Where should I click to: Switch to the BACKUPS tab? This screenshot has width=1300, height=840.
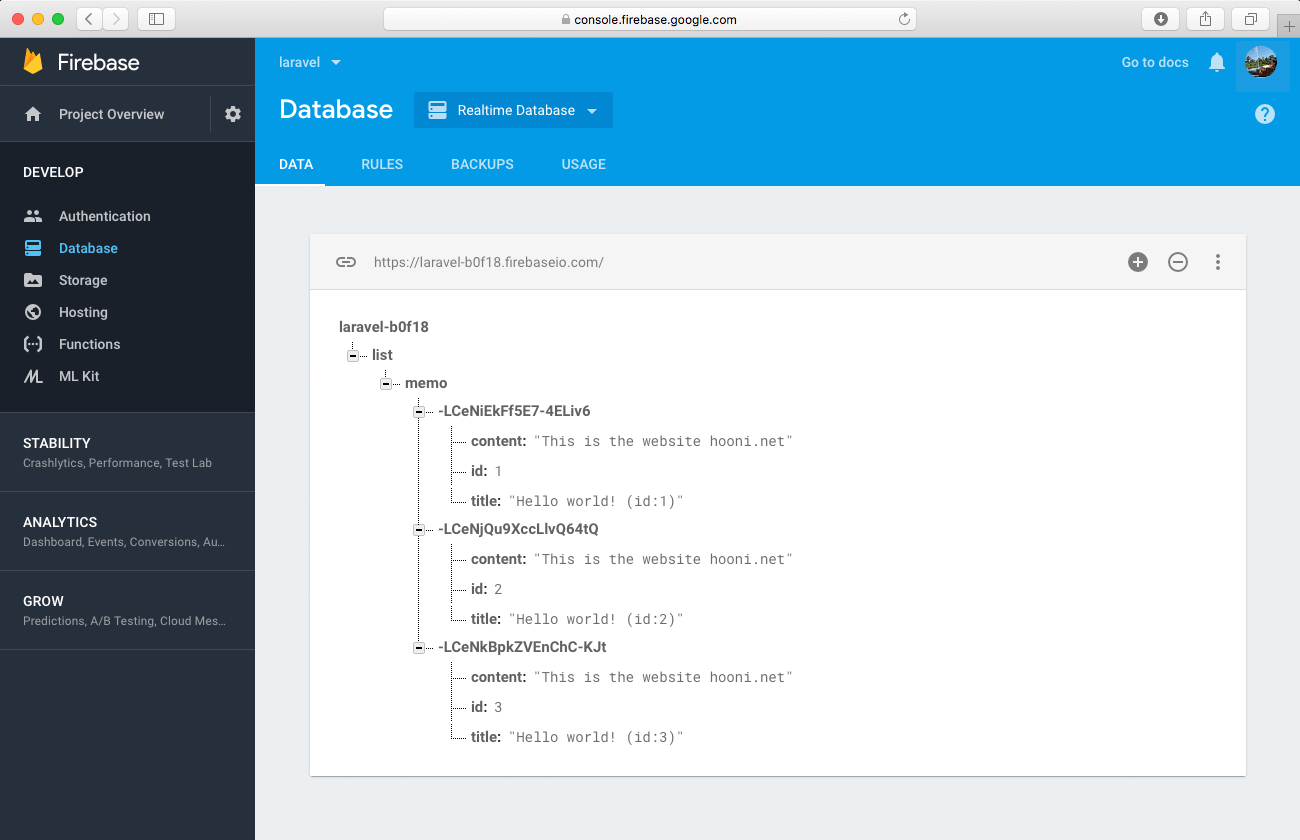tap(482, 164)
